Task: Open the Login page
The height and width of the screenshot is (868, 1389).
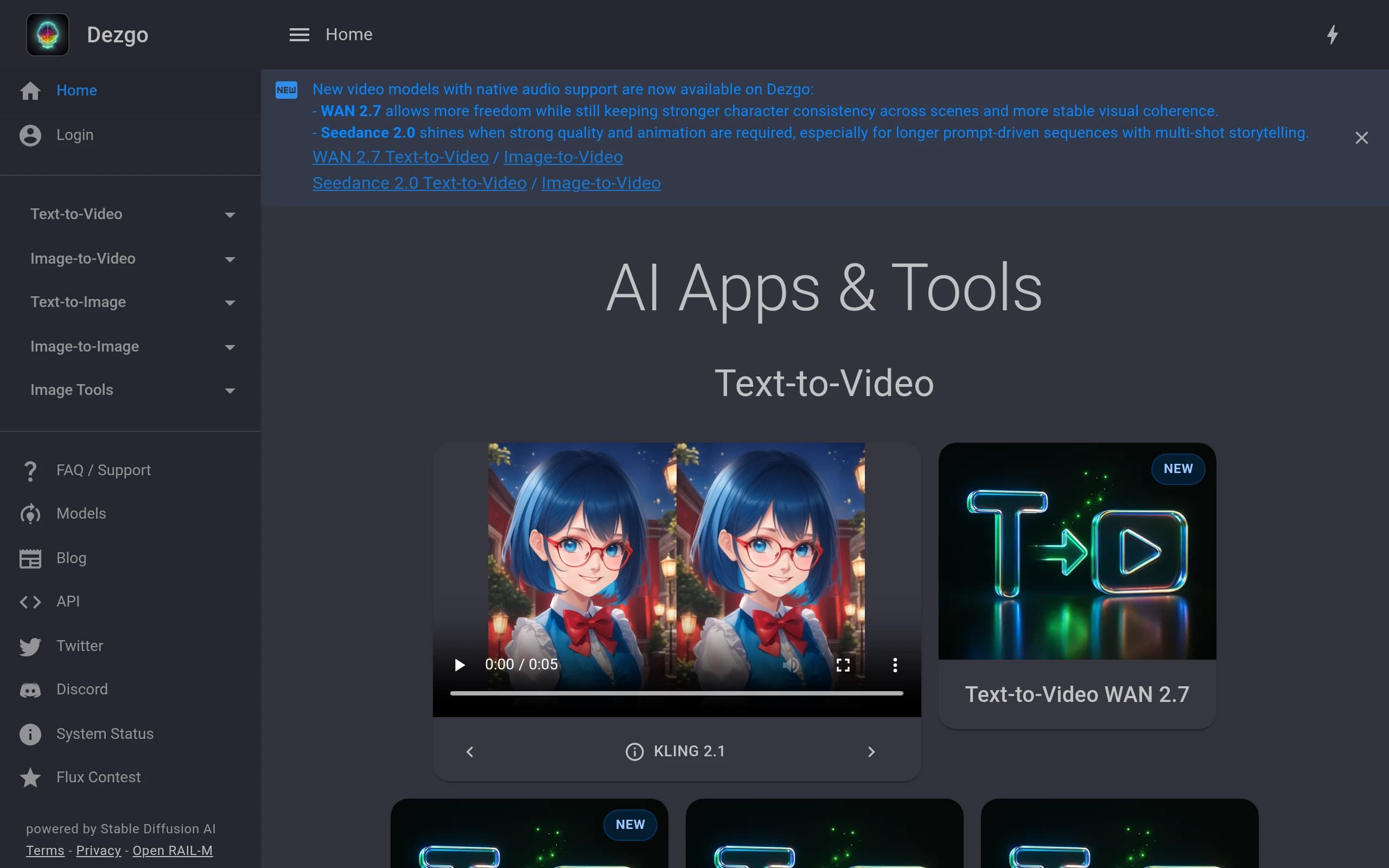Action: pos(130,136)
